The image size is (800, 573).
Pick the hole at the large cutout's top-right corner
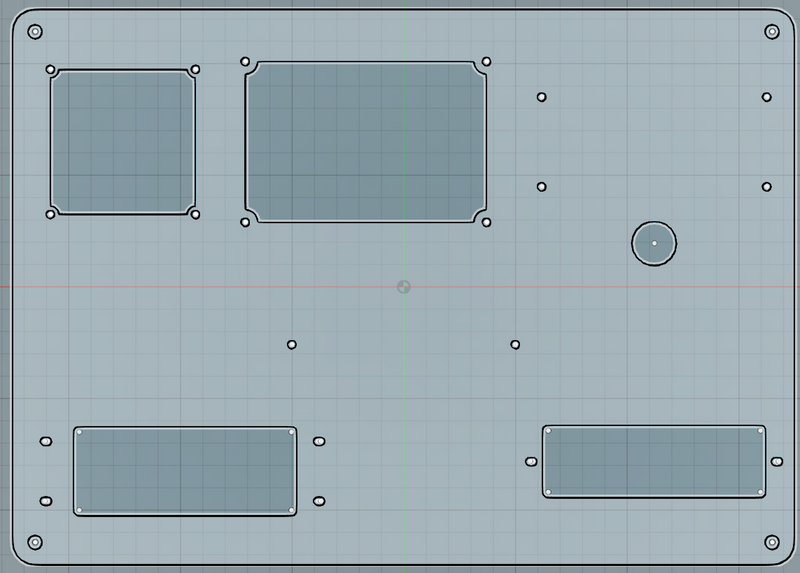pos(486,62)
